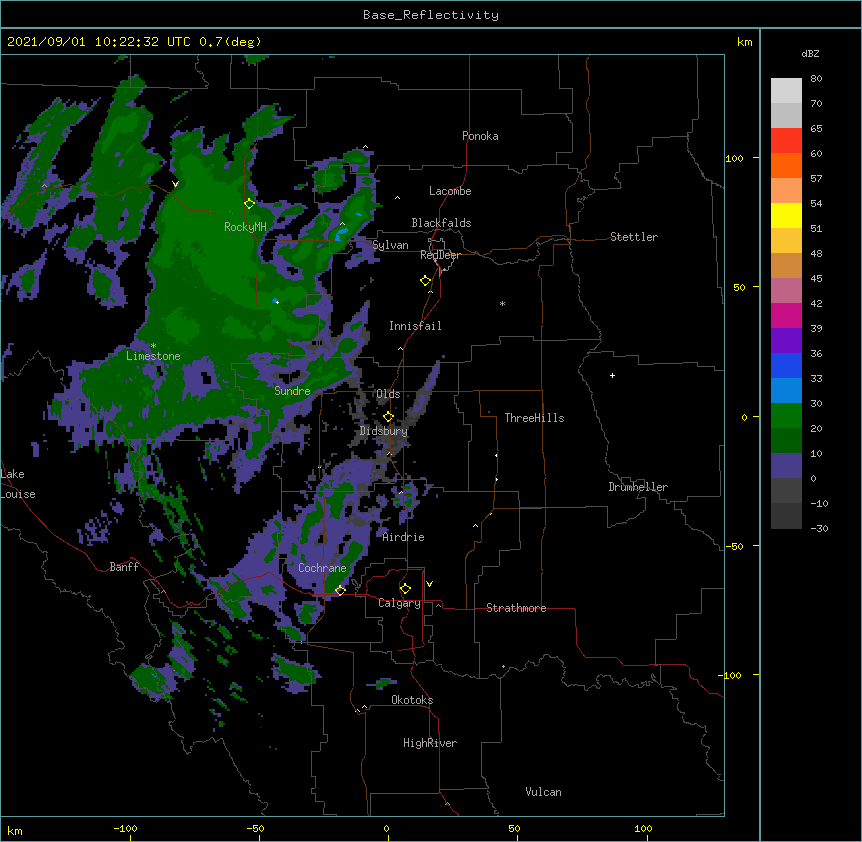
Task: Click the Didsbury town label
Action: tap(384, 431)
